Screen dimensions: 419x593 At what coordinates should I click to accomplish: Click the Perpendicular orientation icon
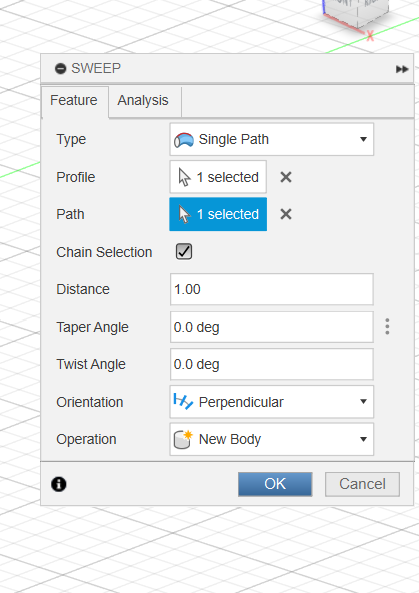[183, 402]
